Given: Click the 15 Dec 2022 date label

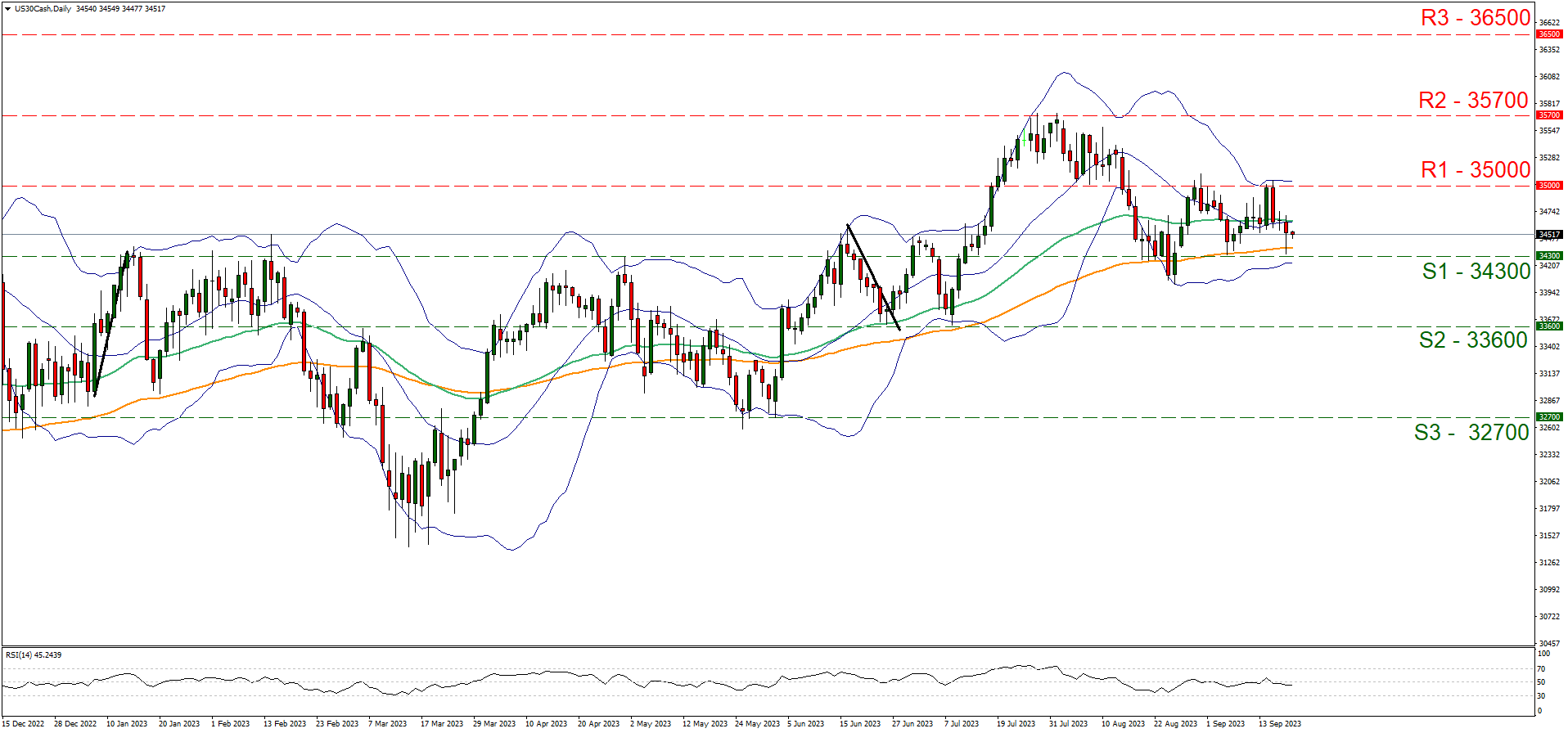Looking at the screenshot, I should point(23,724).
